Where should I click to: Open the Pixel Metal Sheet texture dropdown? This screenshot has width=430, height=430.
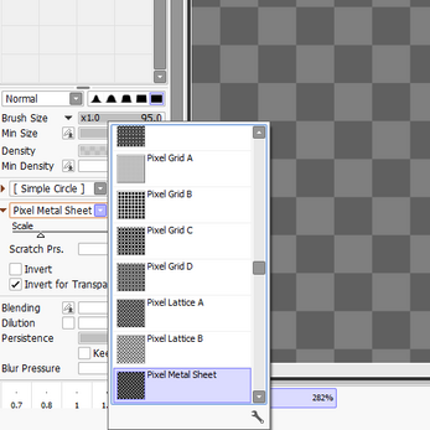(100, 211)
